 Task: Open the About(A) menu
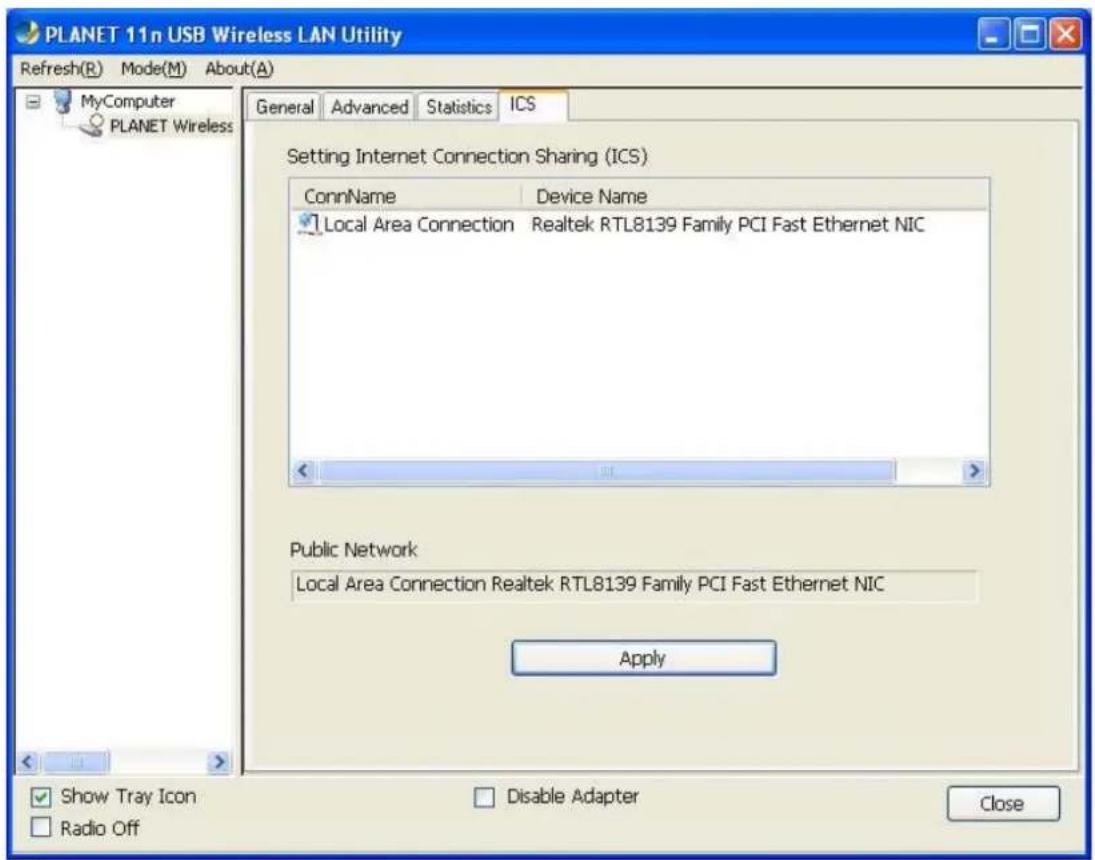239,68
